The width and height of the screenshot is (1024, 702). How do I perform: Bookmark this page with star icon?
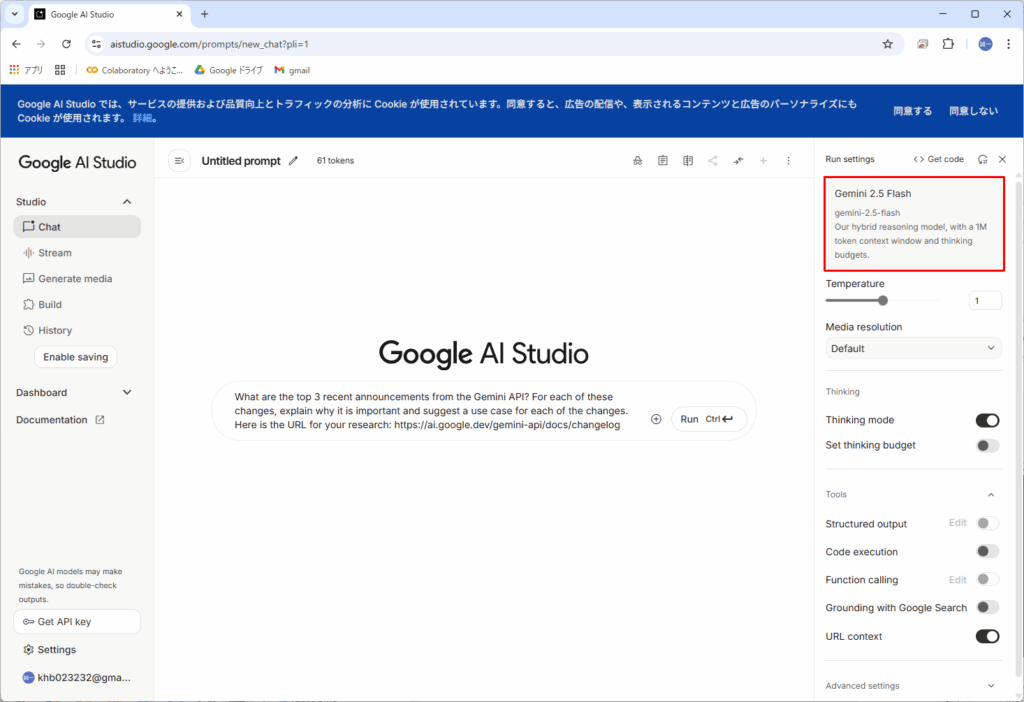(x=888, y=44)
